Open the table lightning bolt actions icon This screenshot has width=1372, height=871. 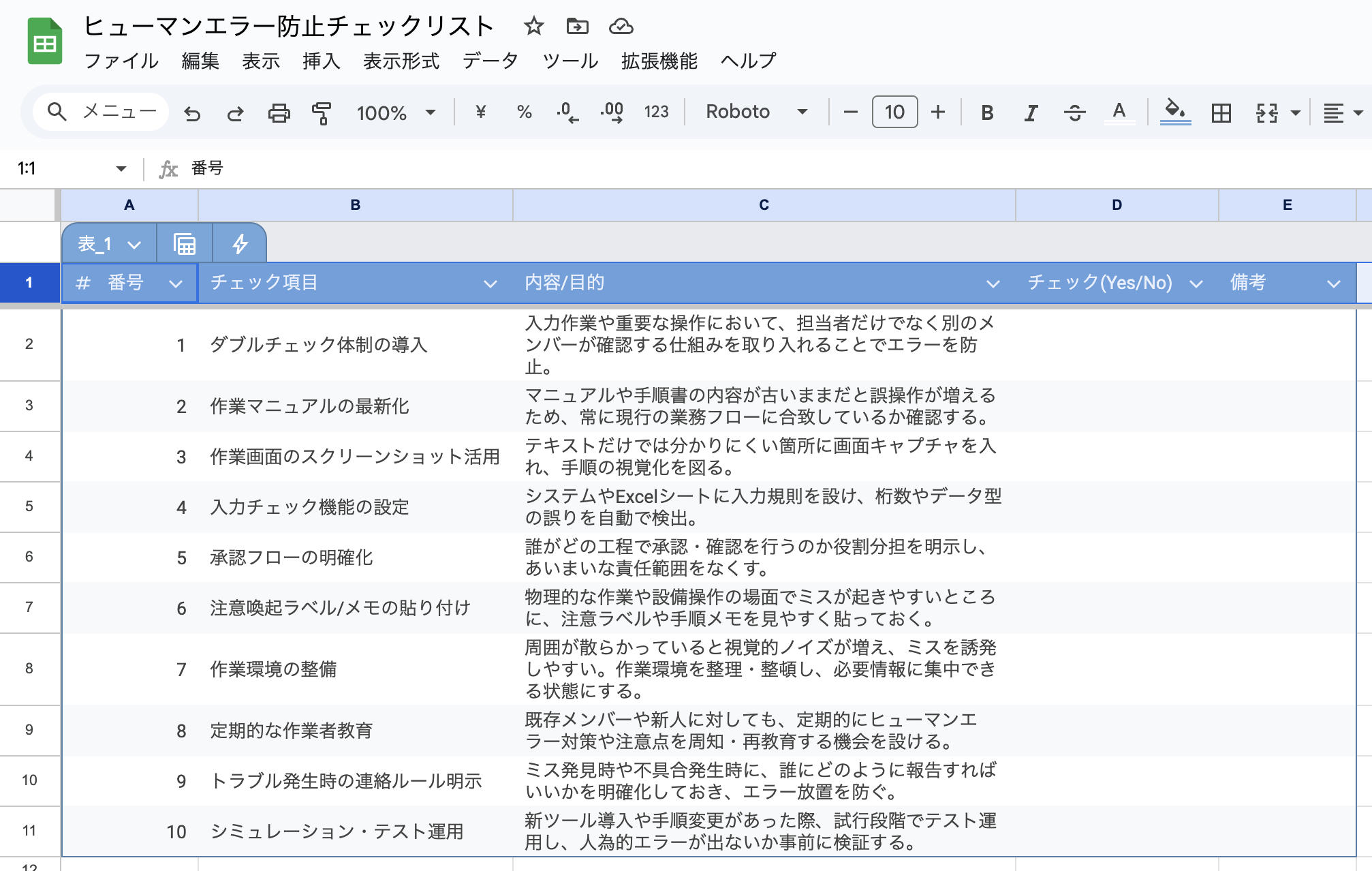[x=240, y=244]
